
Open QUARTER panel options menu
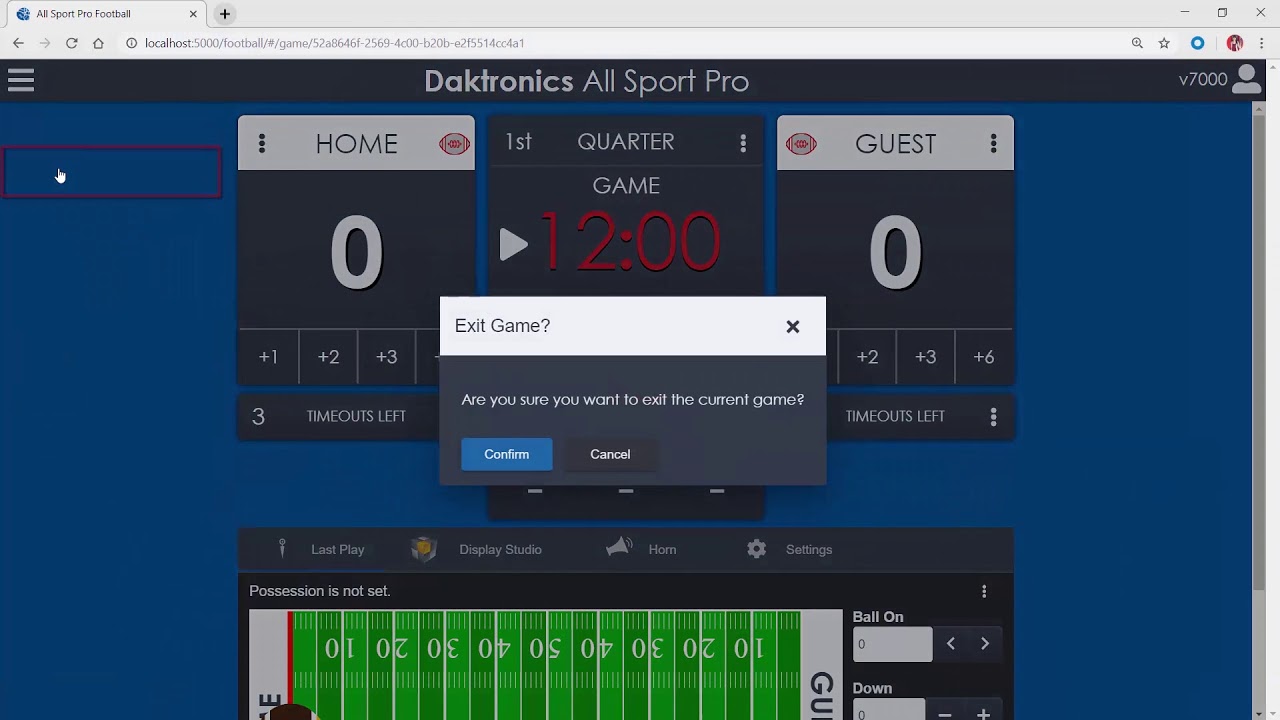(x=743, y=144)
